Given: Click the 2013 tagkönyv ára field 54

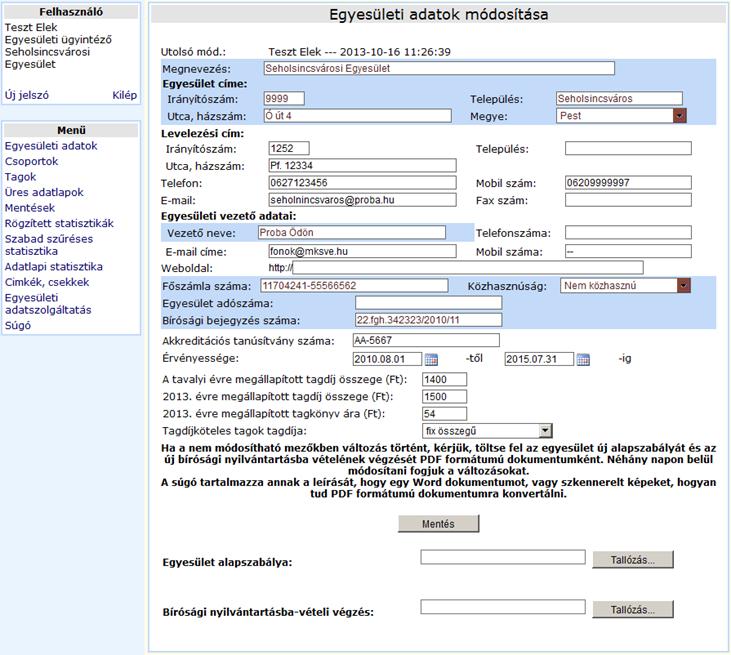Looking at the screenshot, I should click(x=444, y=414).
